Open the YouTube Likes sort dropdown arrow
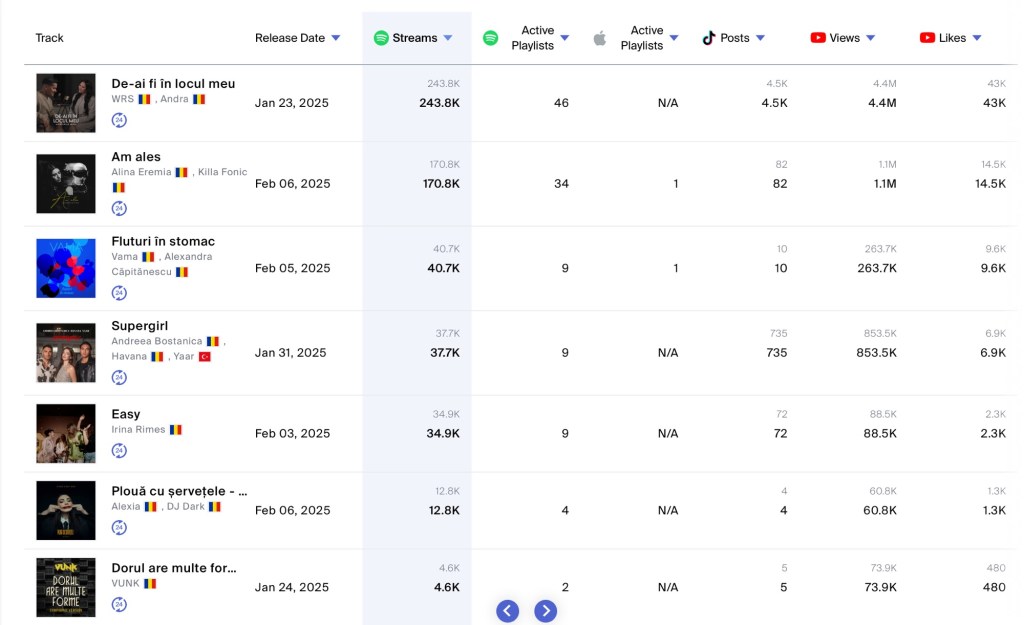Viewport: 1024px width, 625px height. pyautogui.click(x=977, y=38)
